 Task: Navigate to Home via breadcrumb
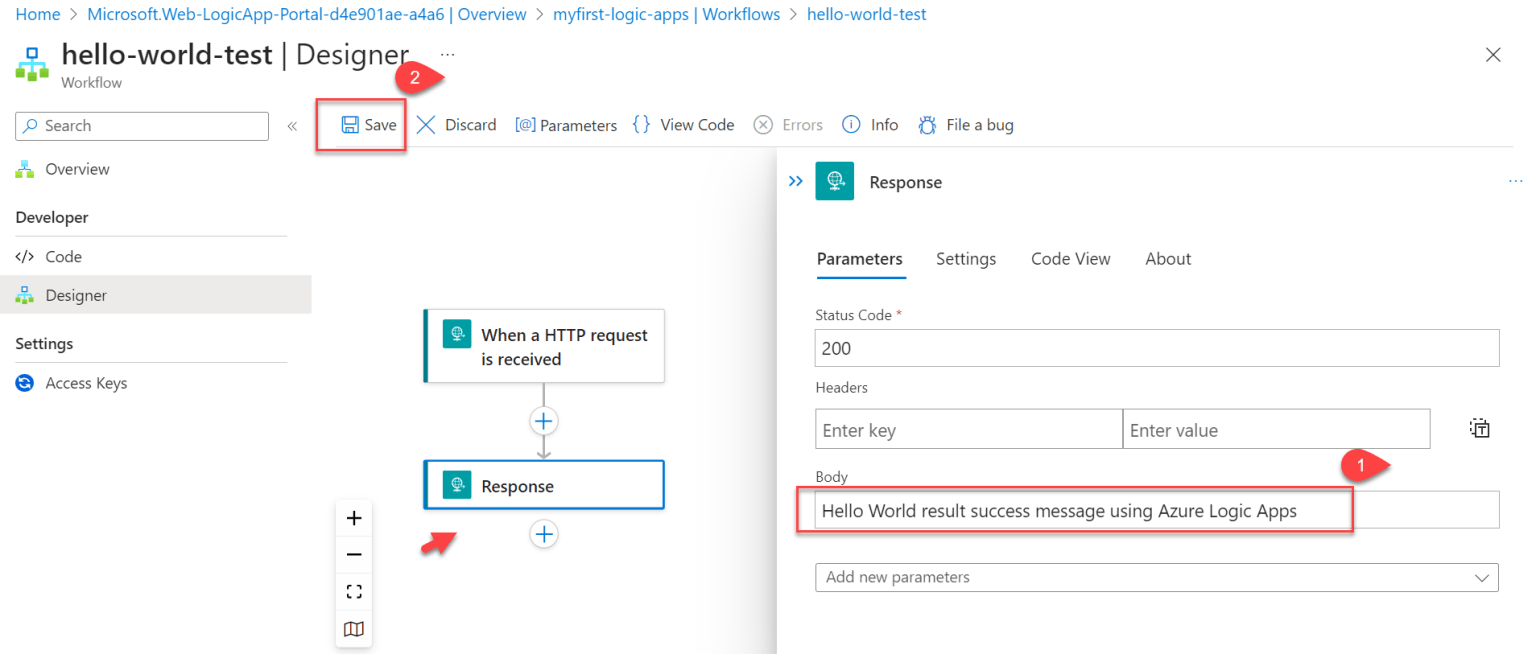point(37,14)
